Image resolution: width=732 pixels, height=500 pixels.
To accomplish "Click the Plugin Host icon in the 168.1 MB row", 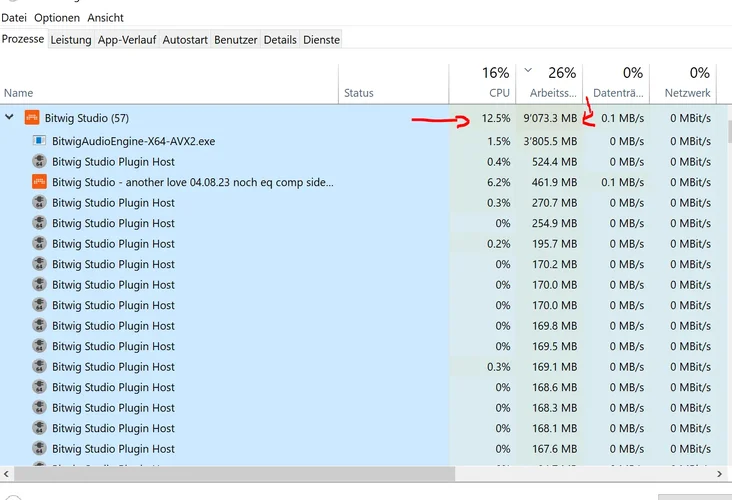I will coord(39,428).
